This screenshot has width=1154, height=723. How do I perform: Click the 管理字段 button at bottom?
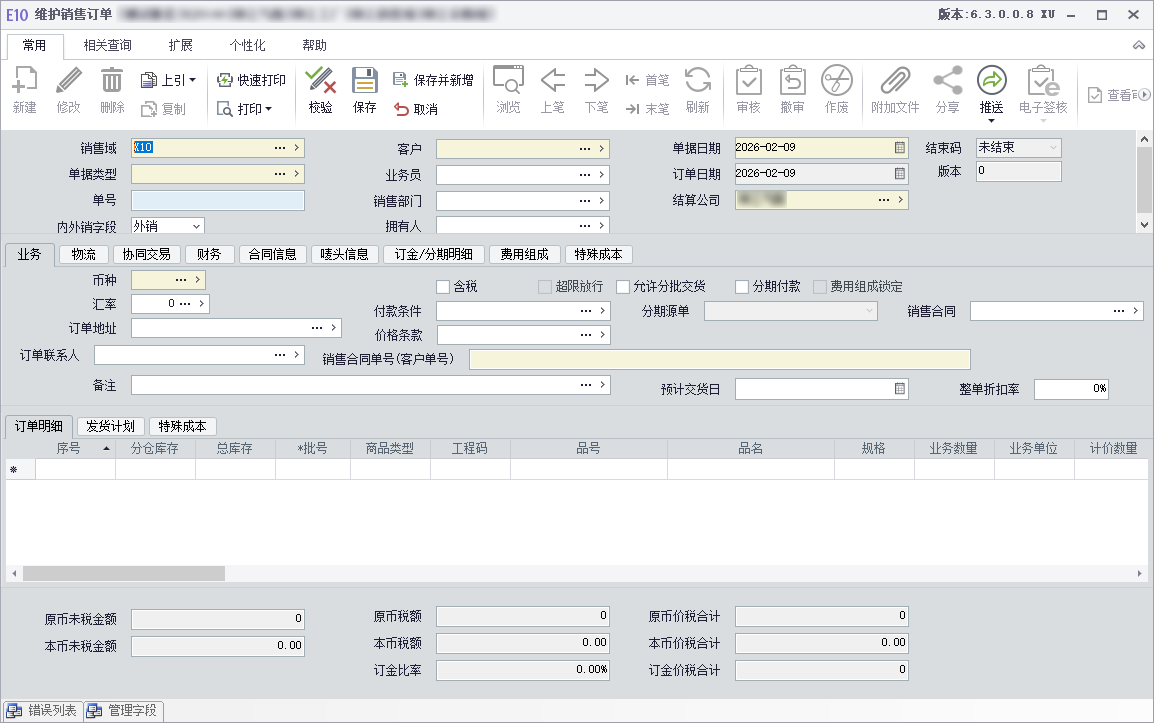[x=123, y=711]
